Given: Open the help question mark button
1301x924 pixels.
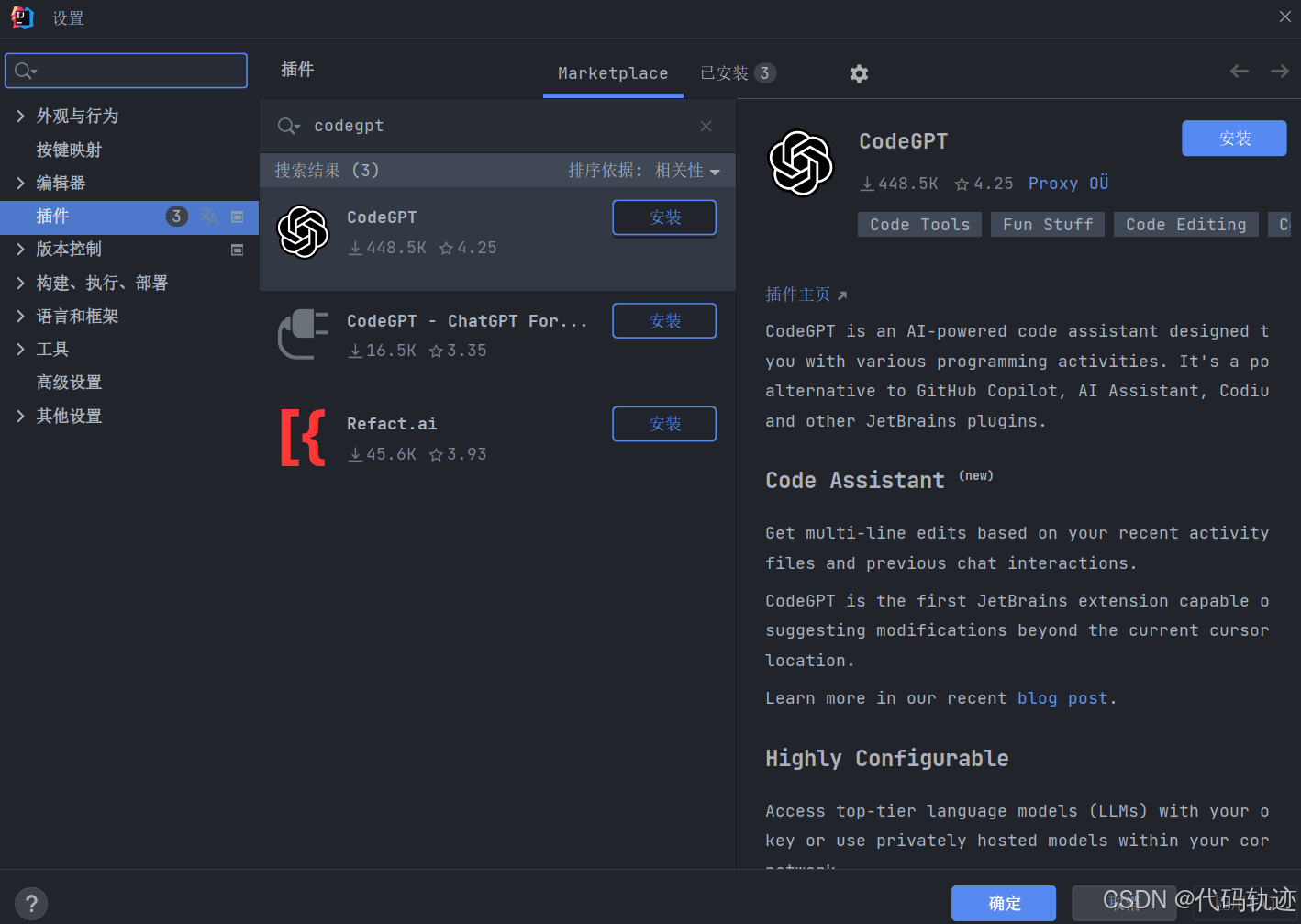Looking at the screenshot, I should click(x=31, y=904).
